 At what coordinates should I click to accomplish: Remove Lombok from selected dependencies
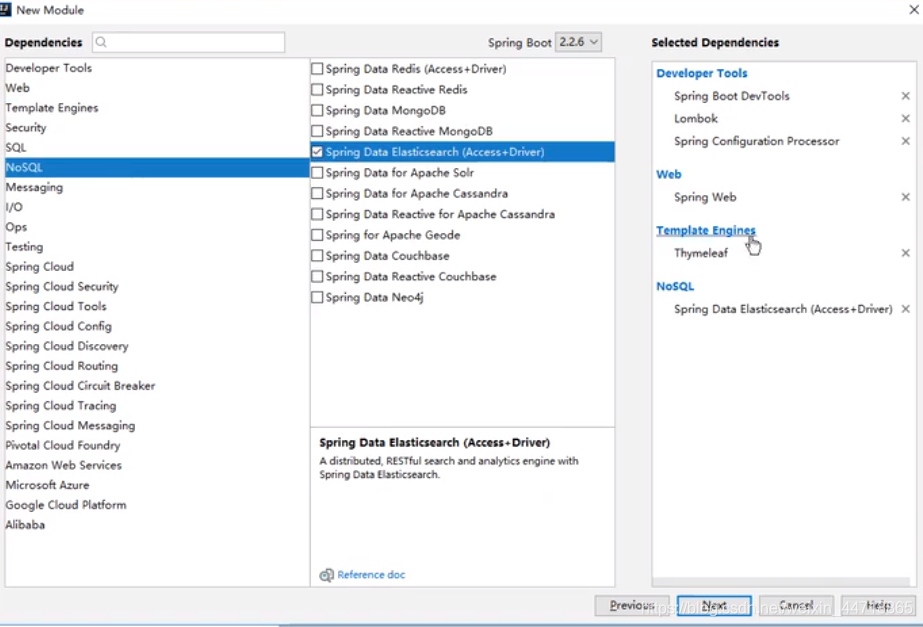pyautogui.click(x=905, y=118)
